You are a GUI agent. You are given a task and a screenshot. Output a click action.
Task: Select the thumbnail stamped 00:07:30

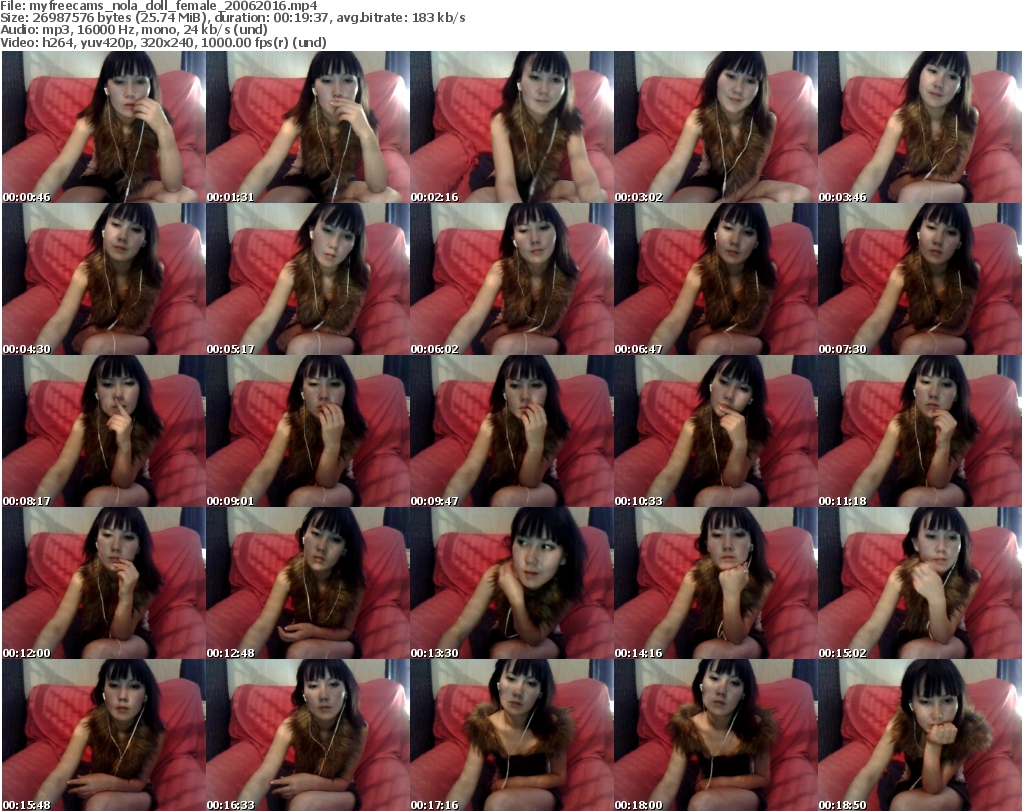(x=920, y=279)
